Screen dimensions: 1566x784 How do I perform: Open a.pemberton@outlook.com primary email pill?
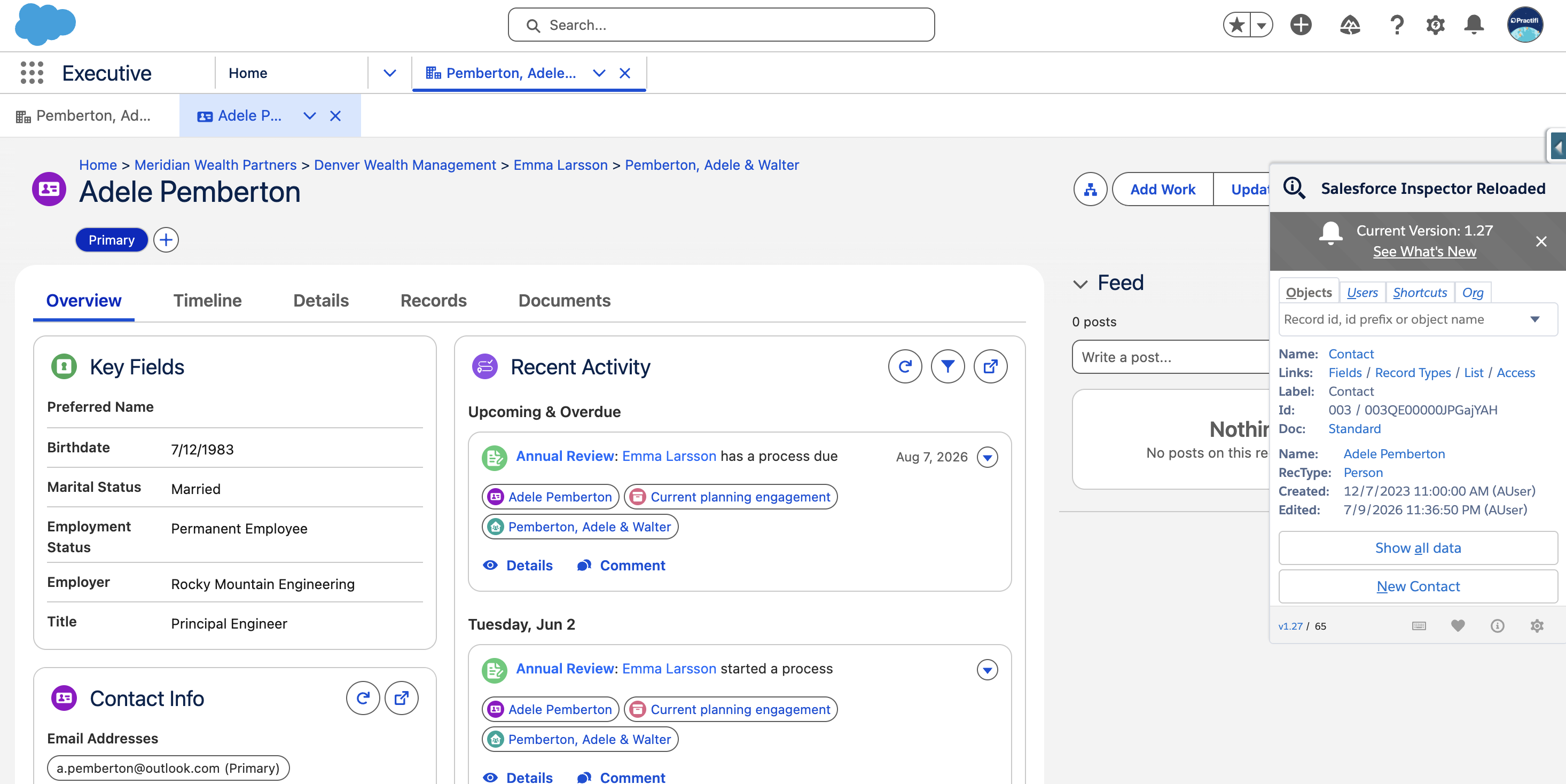[168, 768]
